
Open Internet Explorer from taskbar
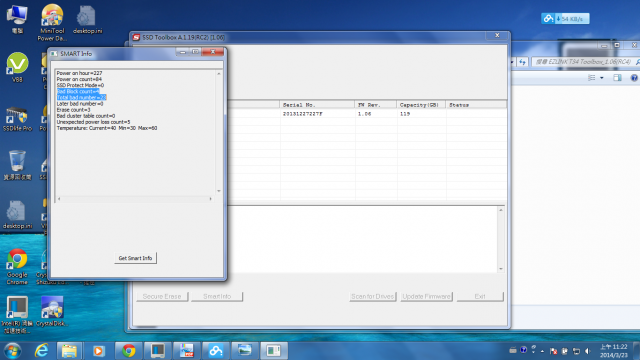click(x=41, y=351)
